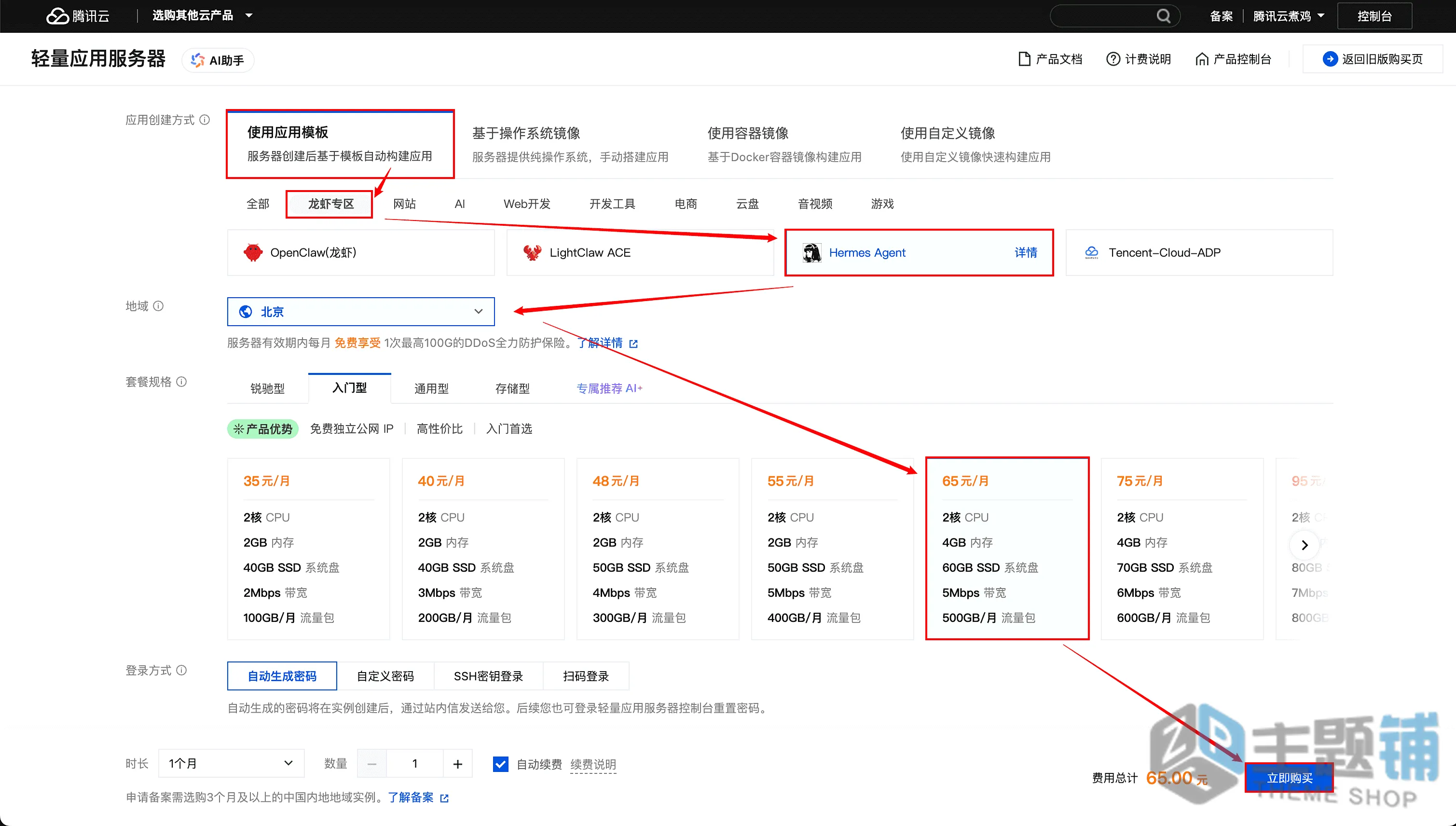Decrease quantity with minus button
Screen dimensions: 1456x826
tap(372, 764)
